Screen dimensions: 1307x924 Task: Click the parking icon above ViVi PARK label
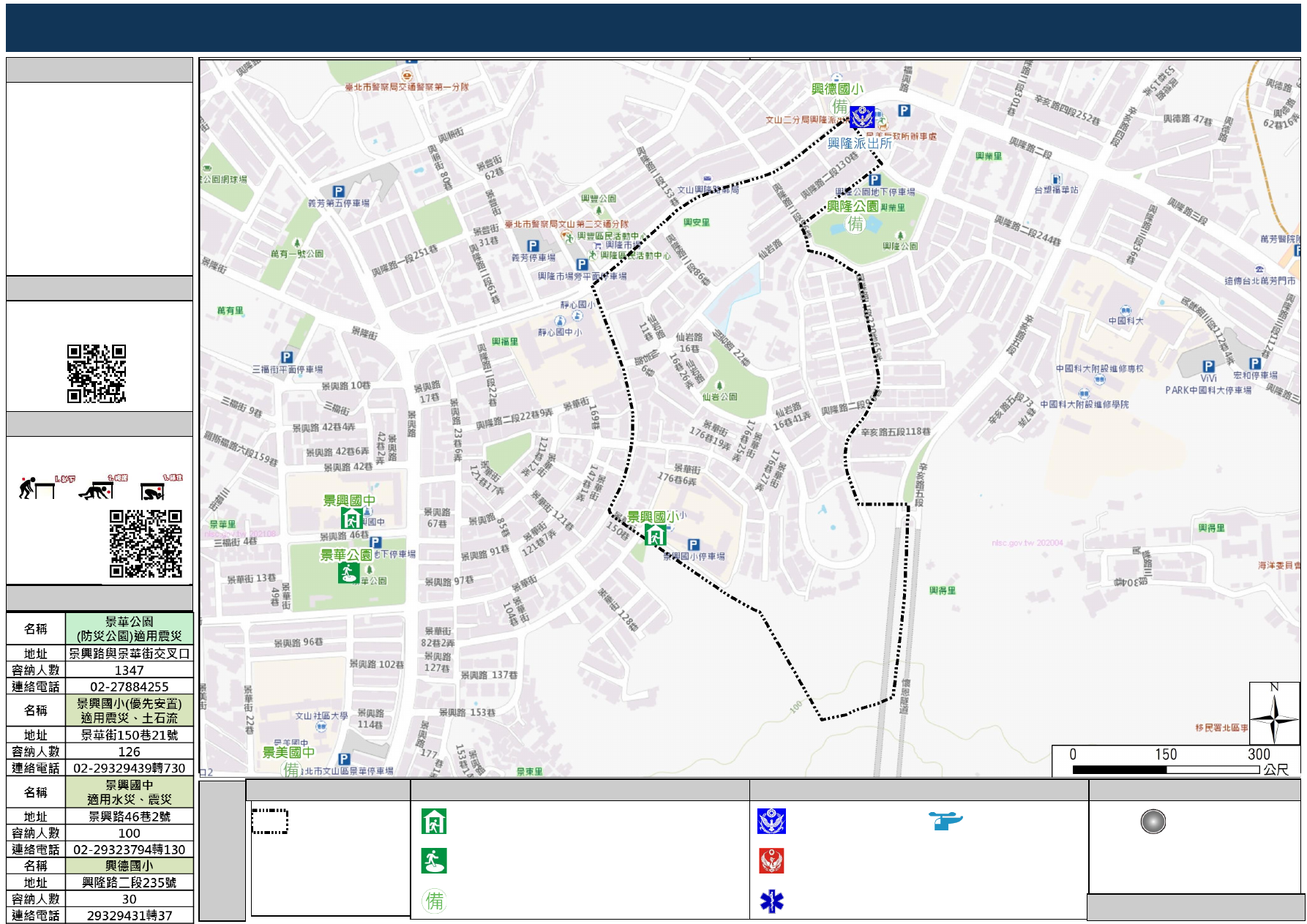click(x=1208, y=366)
